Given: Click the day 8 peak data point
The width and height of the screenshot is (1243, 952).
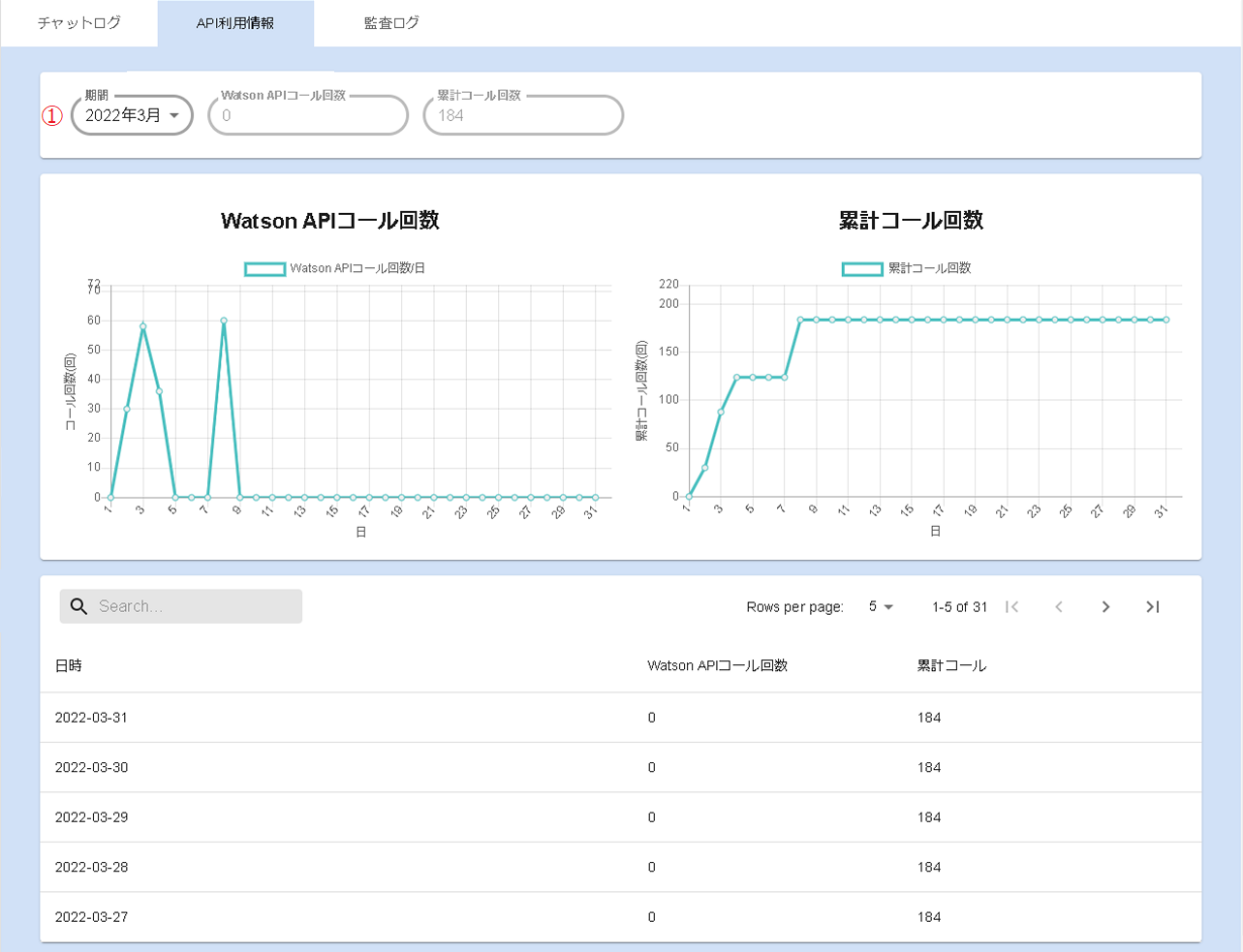Looking at the screenshot, I should (x=224, y=321).
